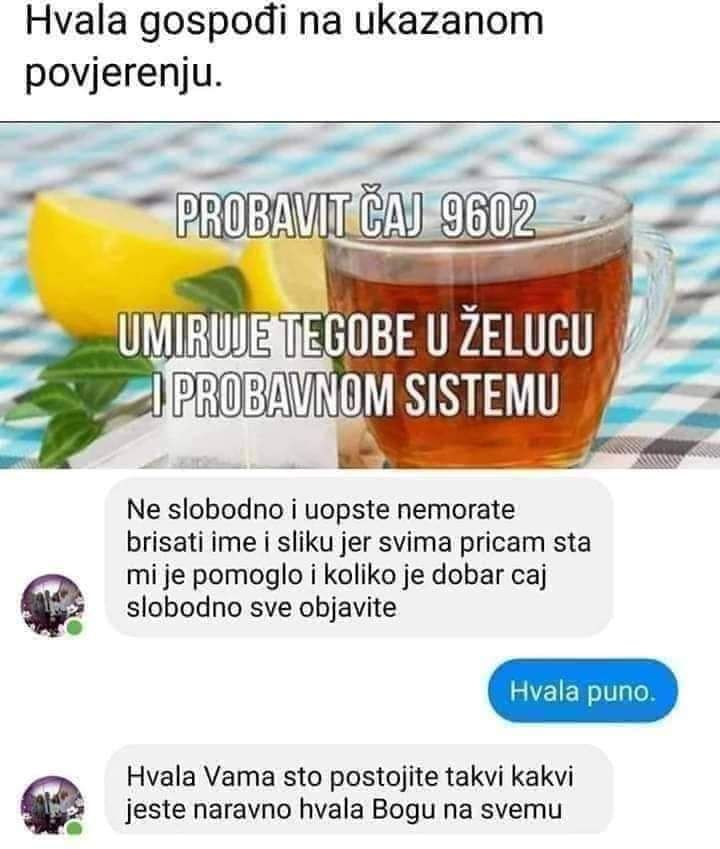Select the "Ne slobodno i uopste nemorate" message bubble
This screenshot has height=849, width=720.
359,558
